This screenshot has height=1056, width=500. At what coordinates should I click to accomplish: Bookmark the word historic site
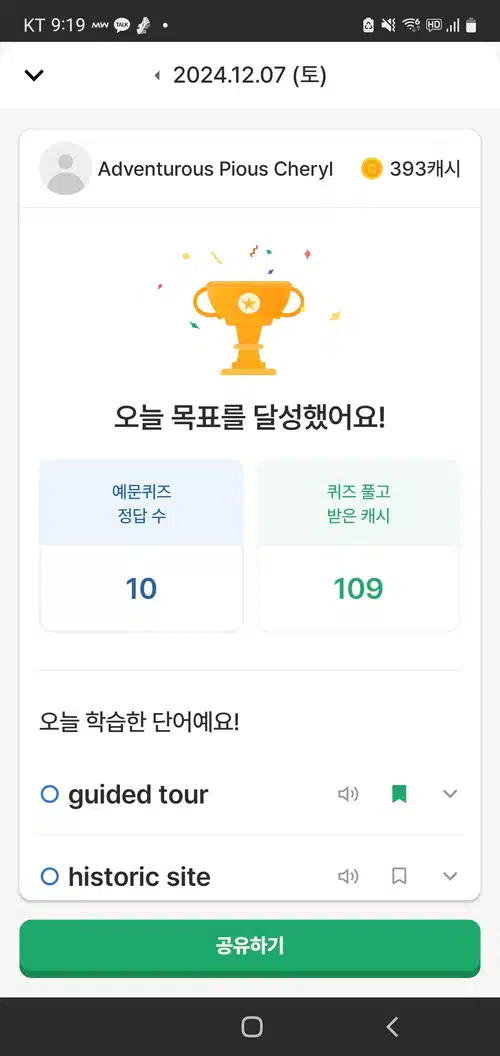[x=399, y=876]
